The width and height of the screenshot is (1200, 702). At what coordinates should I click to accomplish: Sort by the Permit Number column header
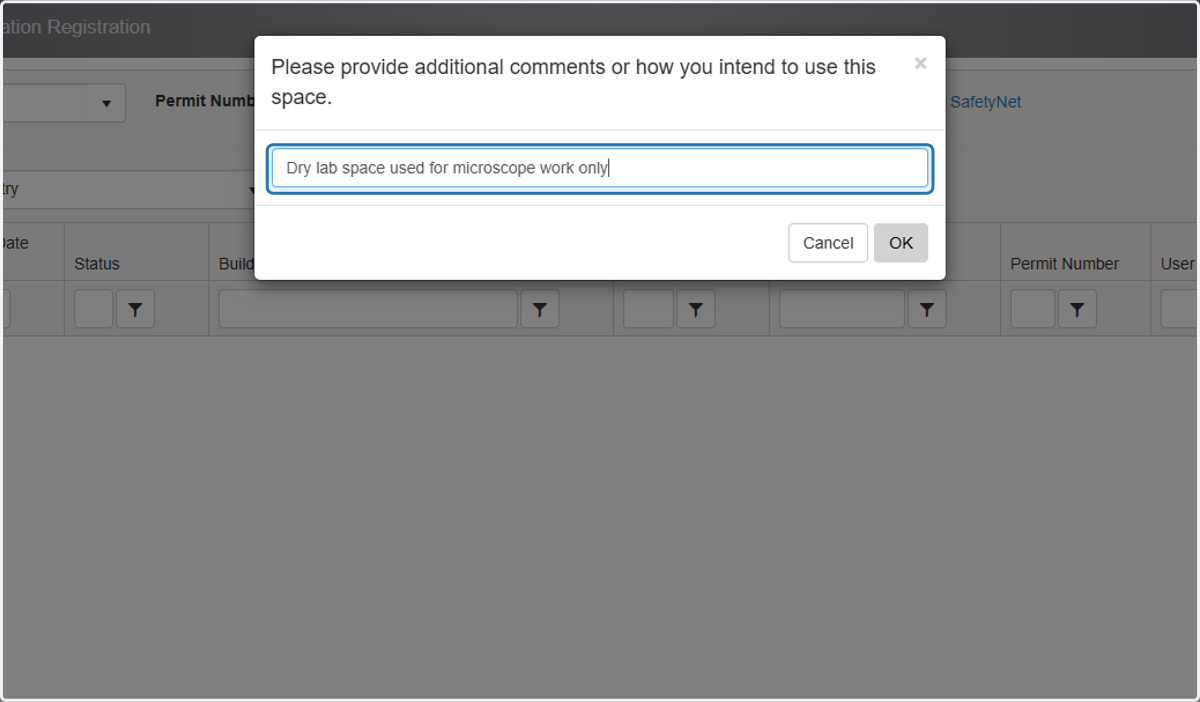1065,264
